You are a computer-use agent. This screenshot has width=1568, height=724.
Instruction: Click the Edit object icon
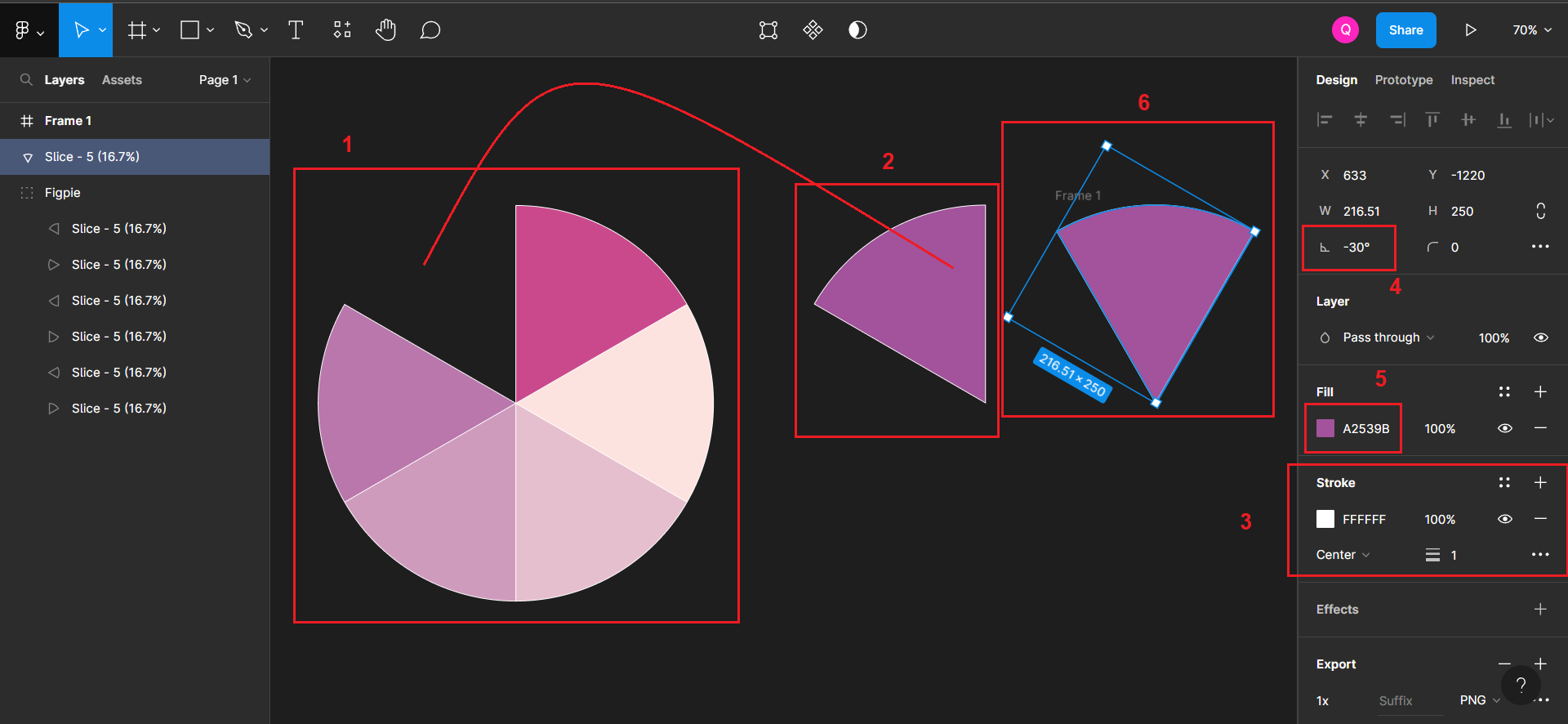(x=768, y=30)
